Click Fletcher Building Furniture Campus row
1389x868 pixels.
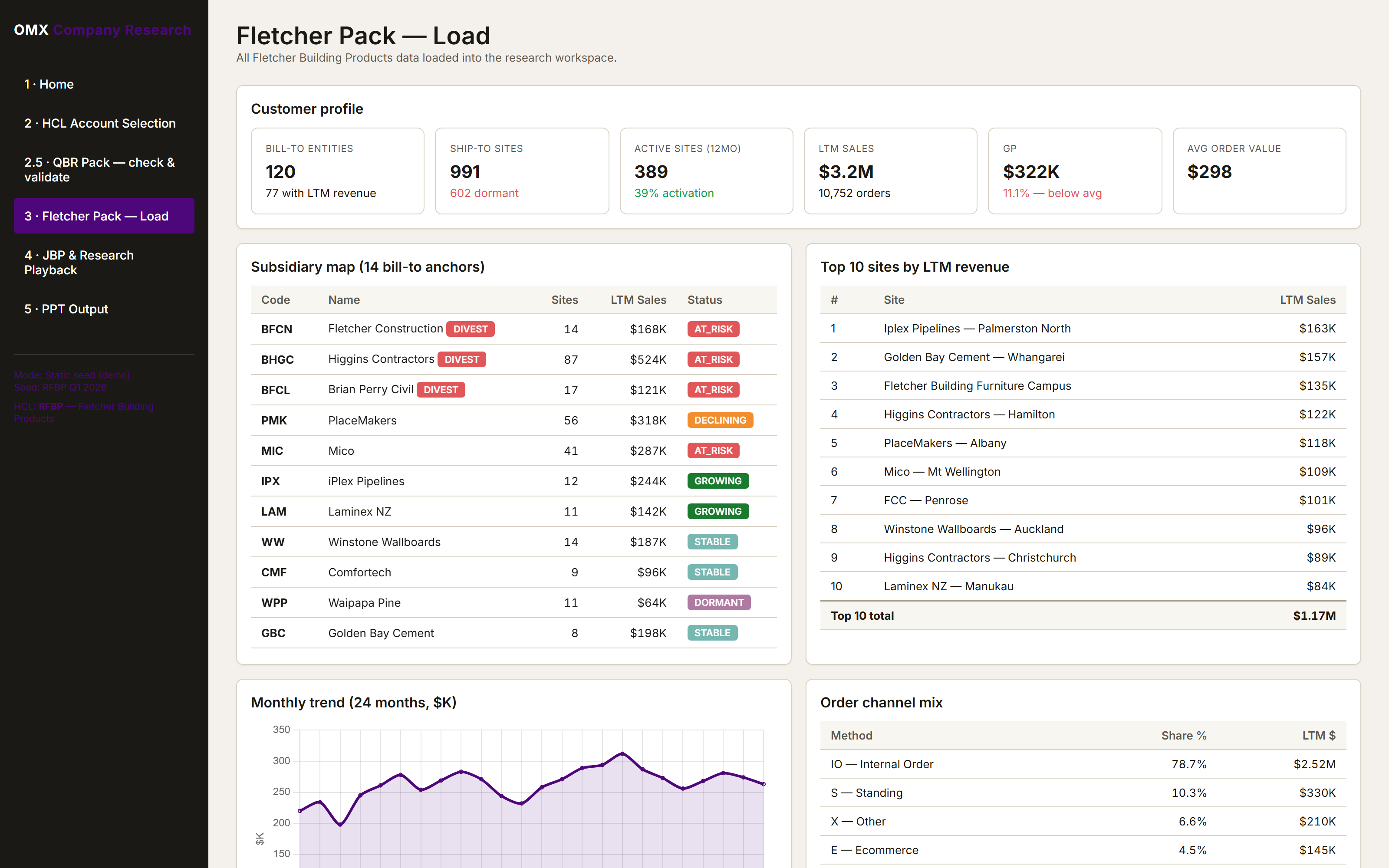pyautogui.click(x=1083, y=386)
